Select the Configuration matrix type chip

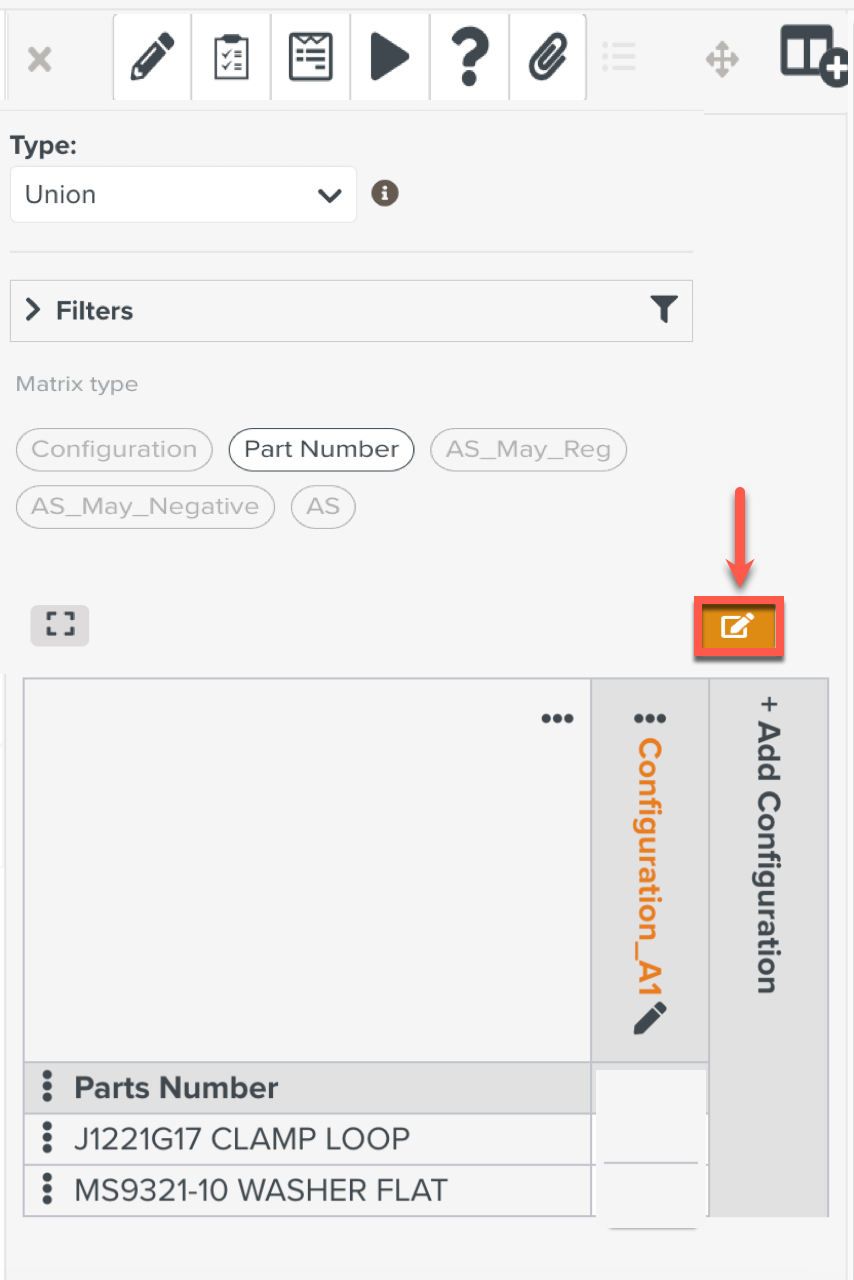click(114, 449)
